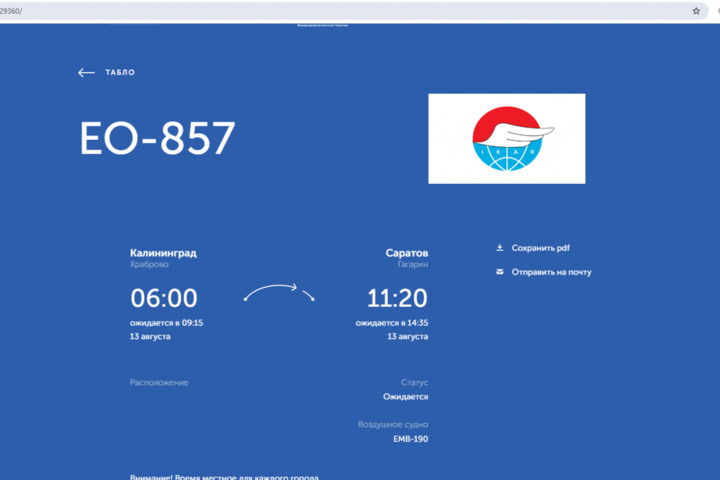The width and height of the screenshot is (720, 480).
Task: Click the back arrow beside ТАБЛО
Action: 86,73
